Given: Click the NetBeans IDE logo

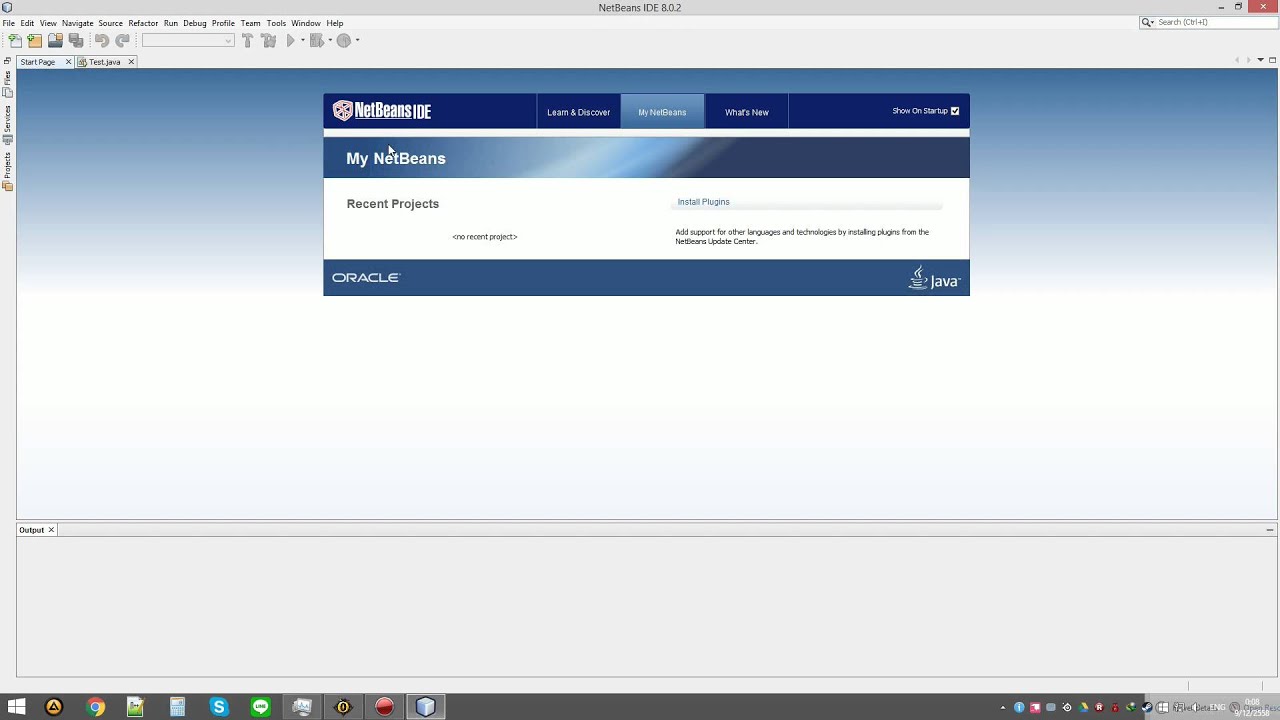Looking at the screenshot, I should pos(382,111).
